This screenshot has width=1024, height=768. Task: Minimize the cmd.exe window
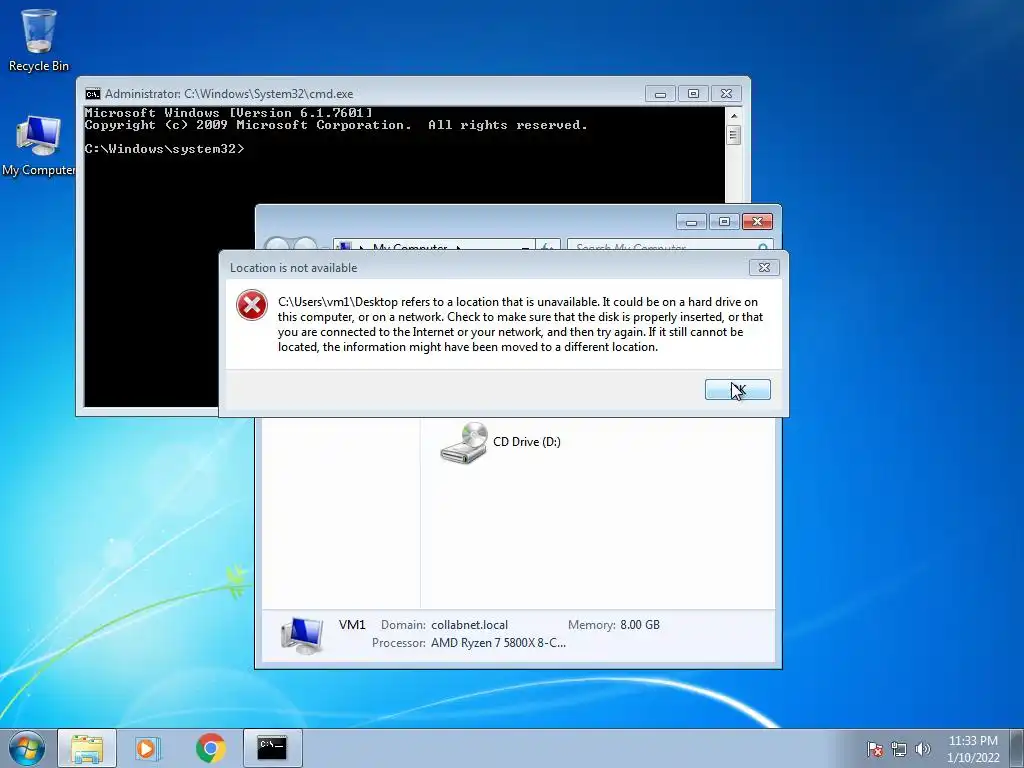click(x=660, y=94)
